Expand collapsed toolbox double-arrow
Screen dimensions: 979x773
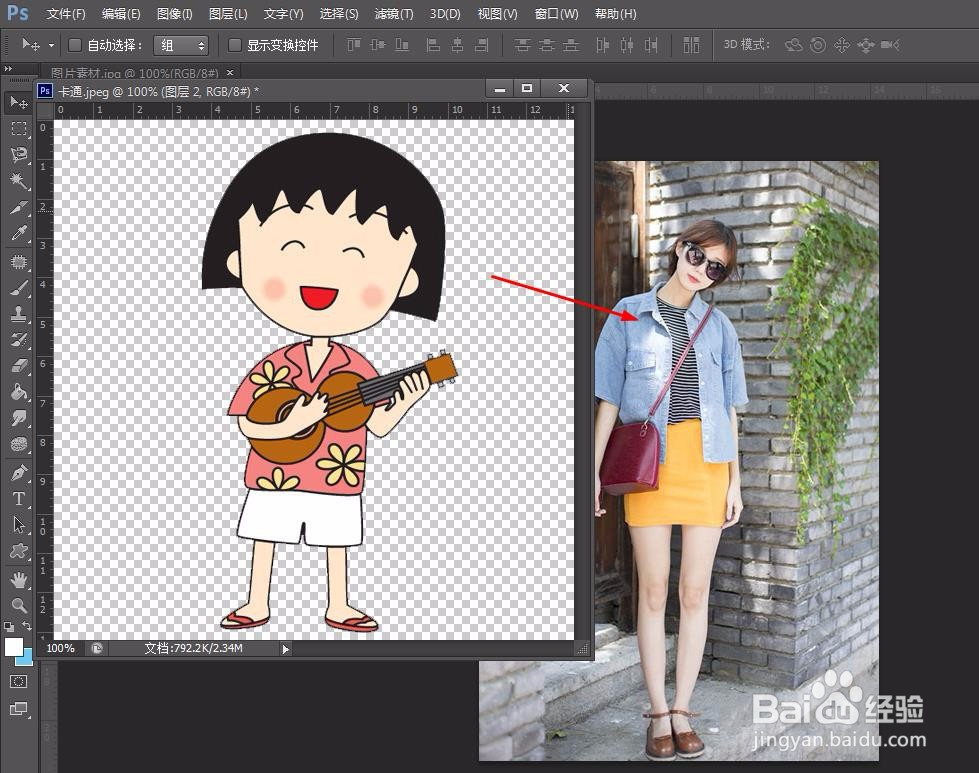(x=7, y=69)
